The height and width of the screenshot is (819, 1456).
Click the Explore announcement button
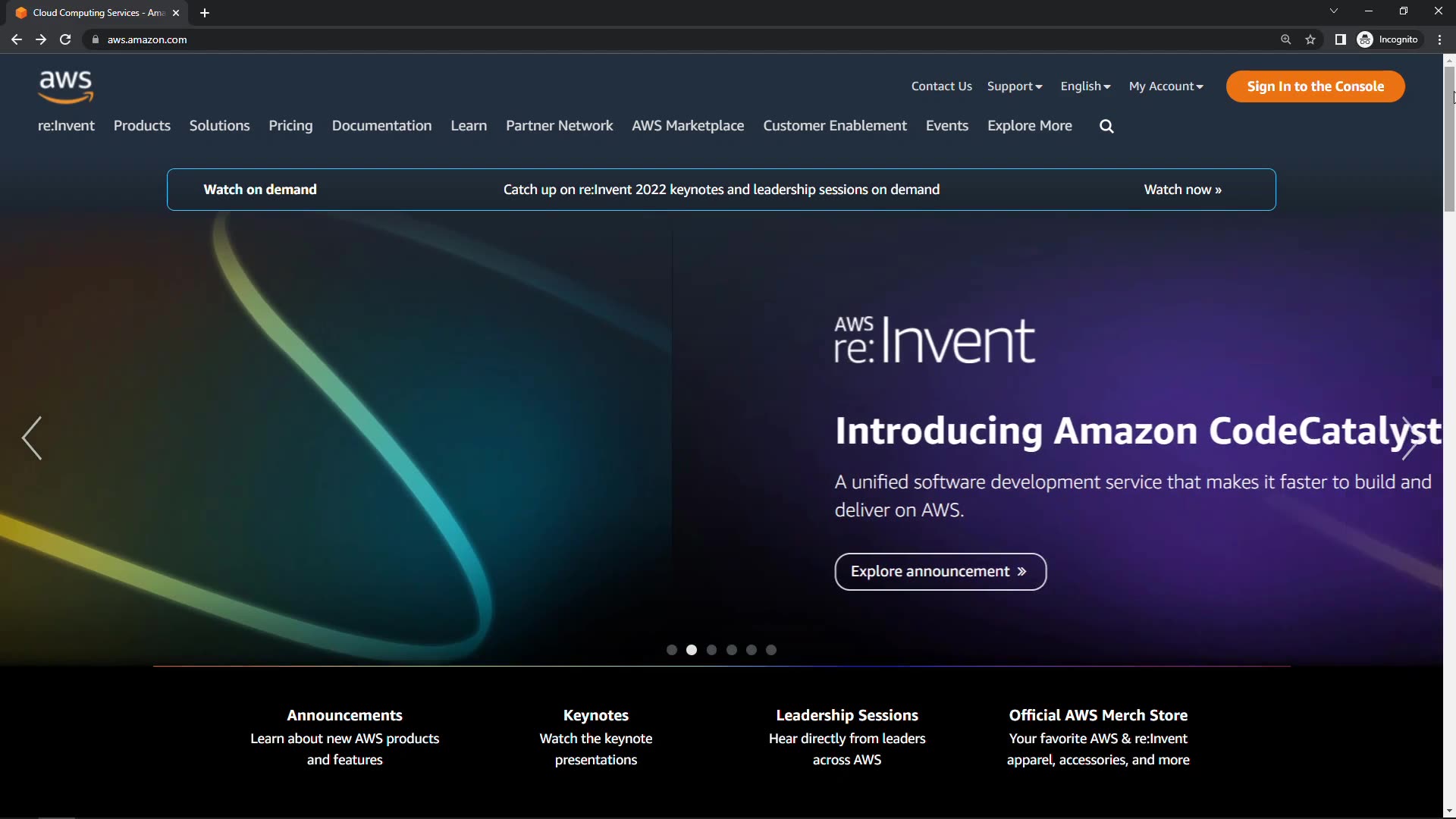940,572
